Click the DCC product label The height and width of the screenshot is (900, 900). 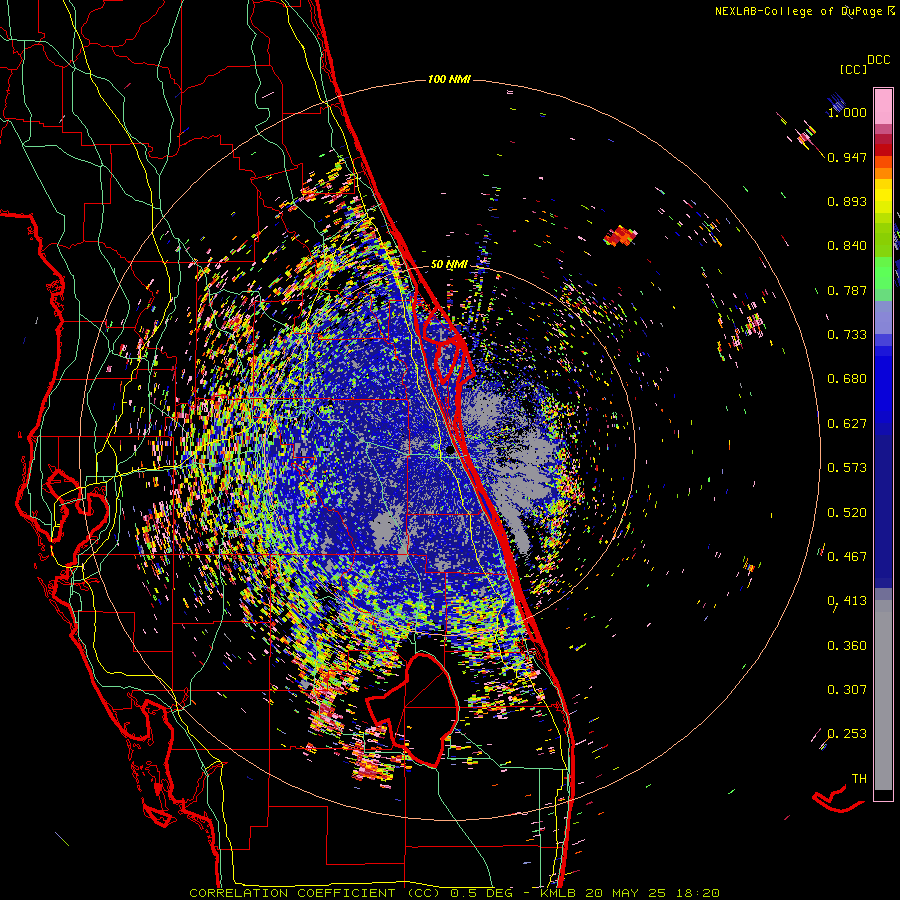tap(878, 60)
